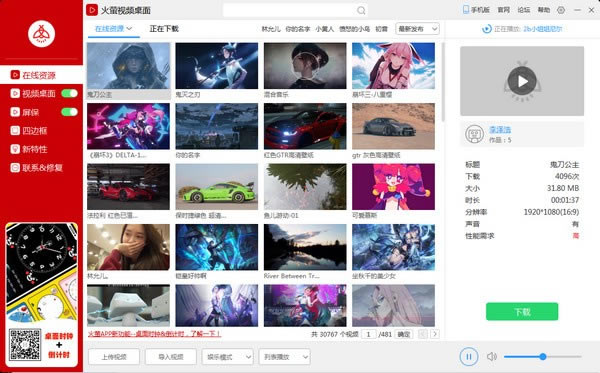Open the 官网 link
Viewport: 600px width, 373px height.
coord(503,10)
